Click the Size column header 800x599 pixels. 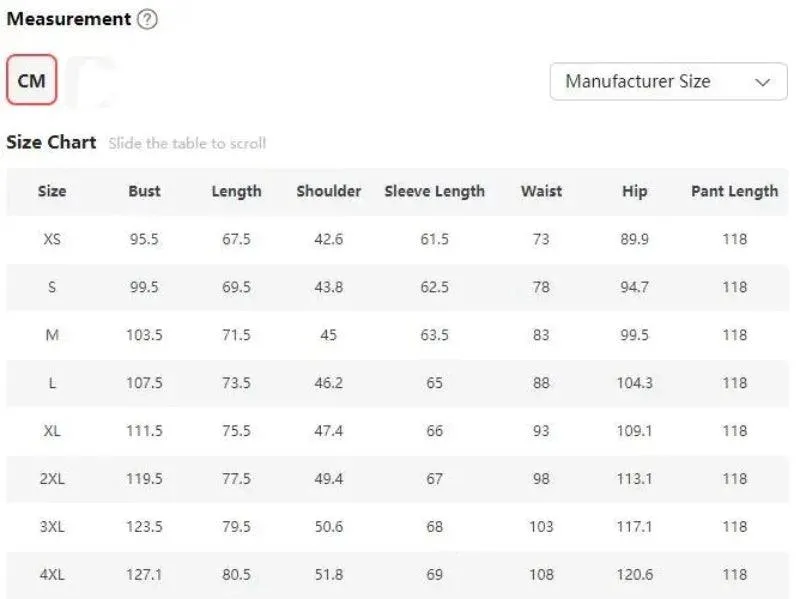tap(52, 191)
